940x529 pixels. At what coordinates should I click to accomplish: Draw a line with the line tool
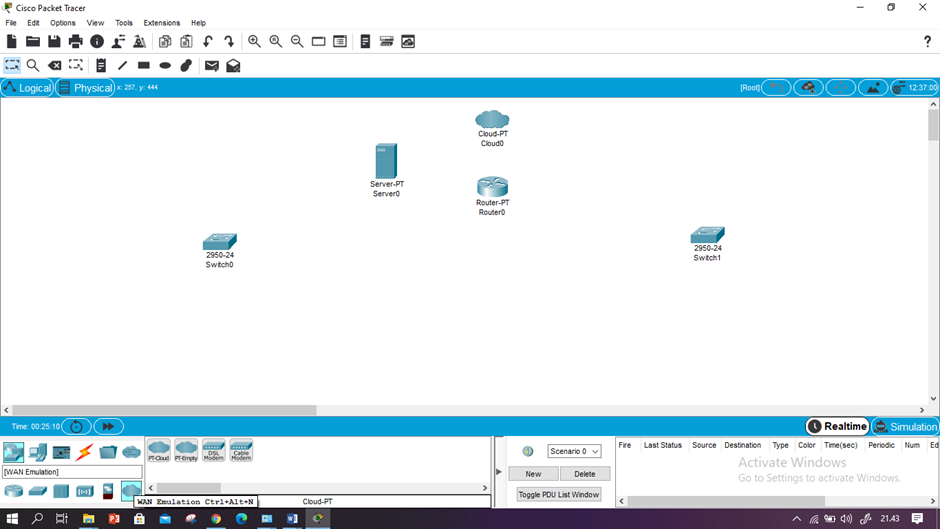[122, 65]
